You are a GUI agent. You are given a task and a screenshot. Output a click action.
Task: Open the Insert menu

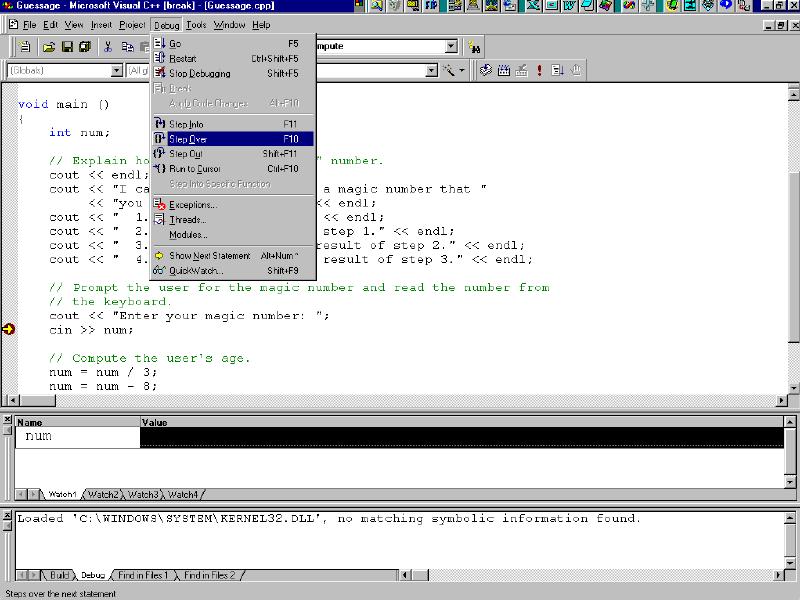[x=102, y=24]
